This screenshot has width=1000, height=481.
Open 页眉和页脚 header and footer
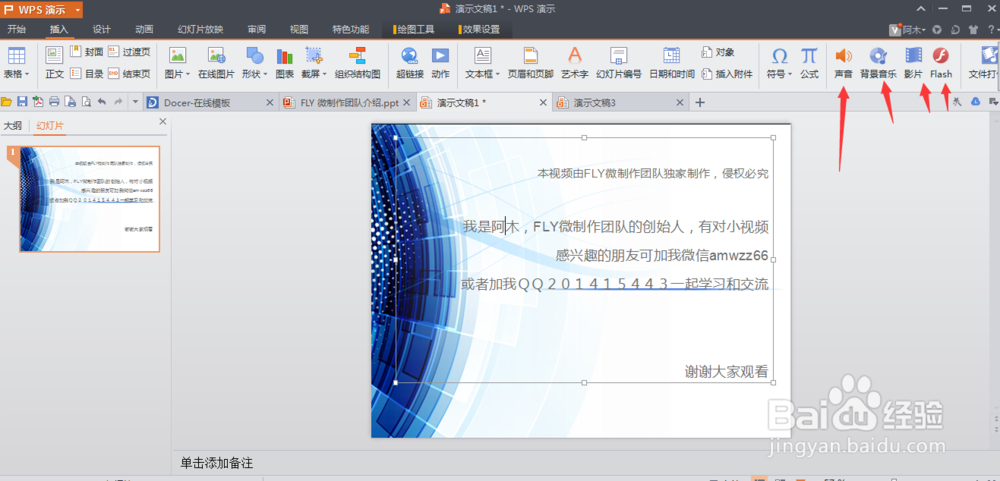[x=531, y=63]
